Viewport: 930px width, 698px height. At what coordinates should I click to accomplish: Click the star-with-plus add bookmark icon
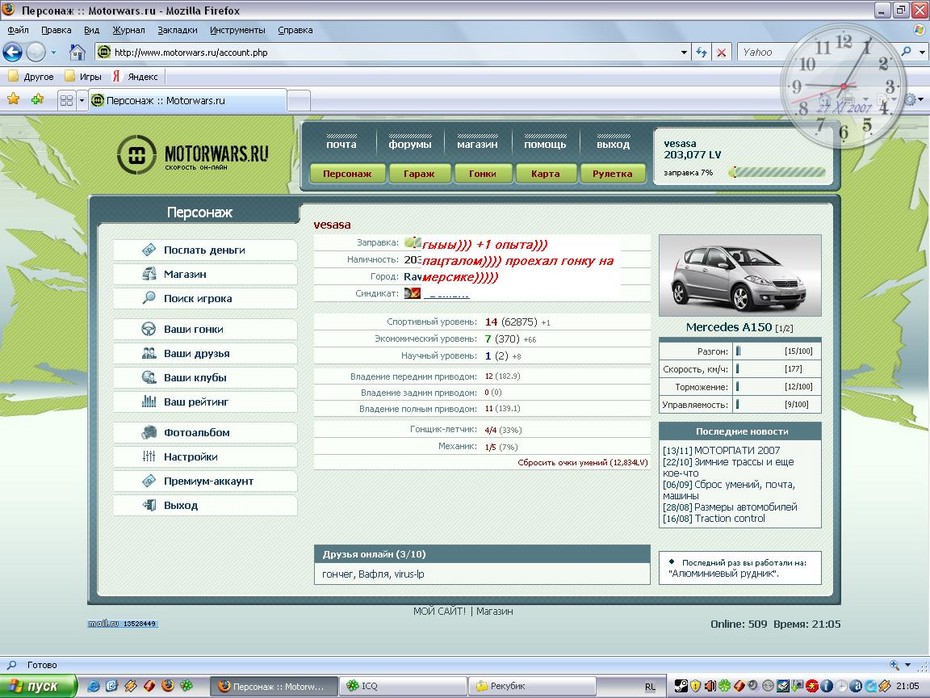pyautogui.click(x=37, y=99)
